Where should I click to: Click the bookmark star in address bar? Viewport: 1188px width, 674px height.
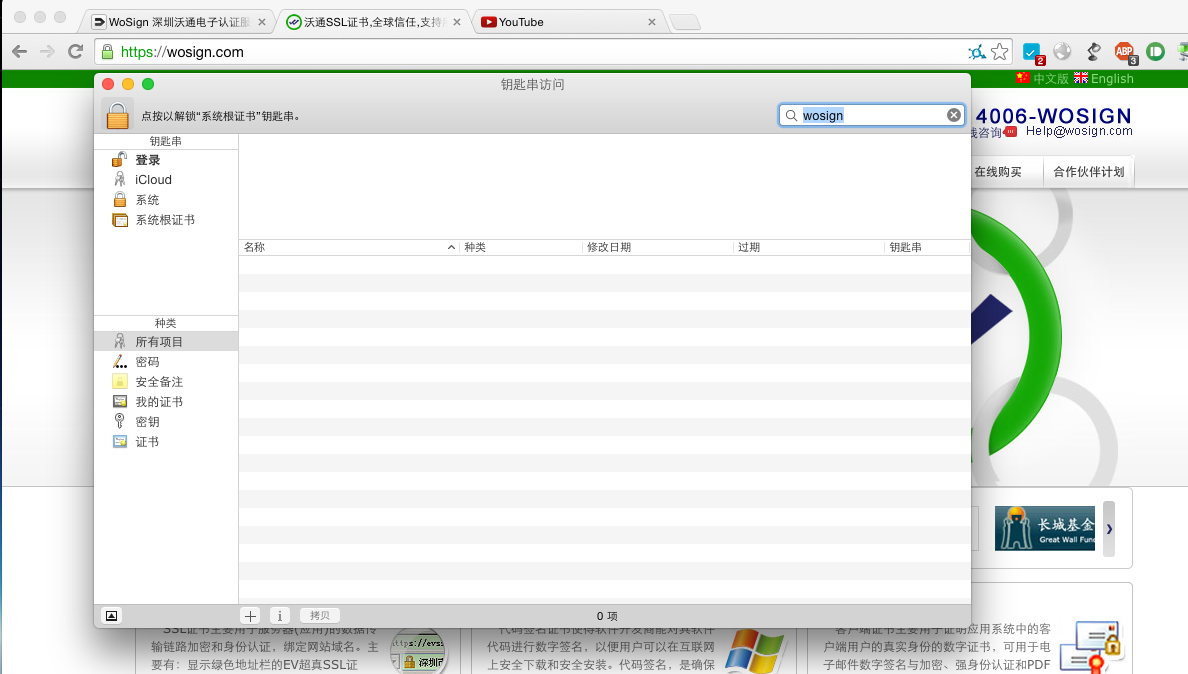[x=999, y=52]
